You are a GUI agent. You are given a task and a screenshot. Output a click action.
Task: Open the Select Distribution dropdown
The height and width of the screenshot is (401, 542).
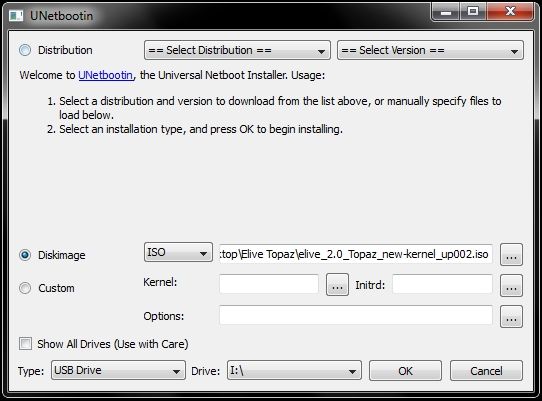point(237,50)
